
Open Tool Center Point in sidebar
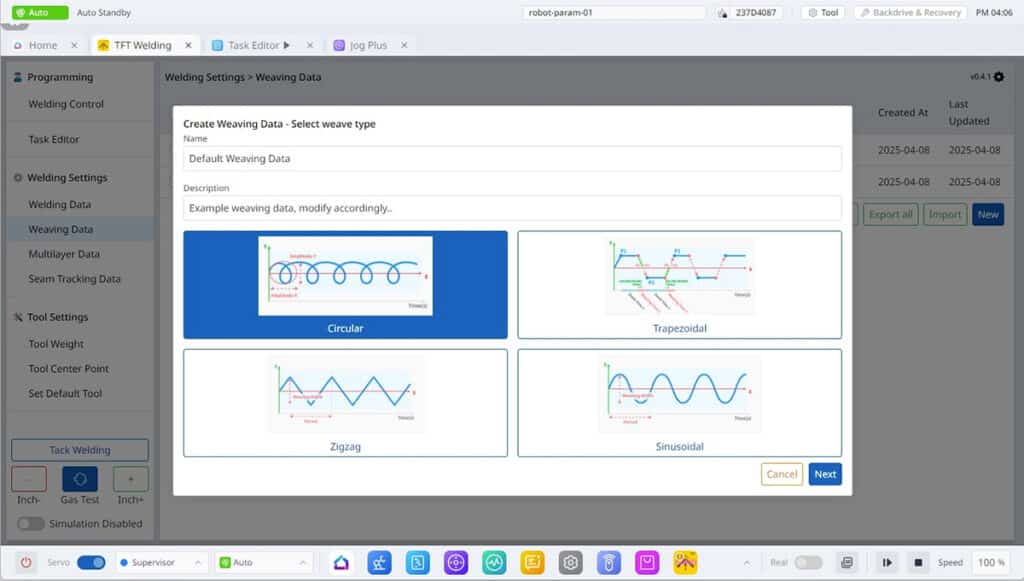69,369
